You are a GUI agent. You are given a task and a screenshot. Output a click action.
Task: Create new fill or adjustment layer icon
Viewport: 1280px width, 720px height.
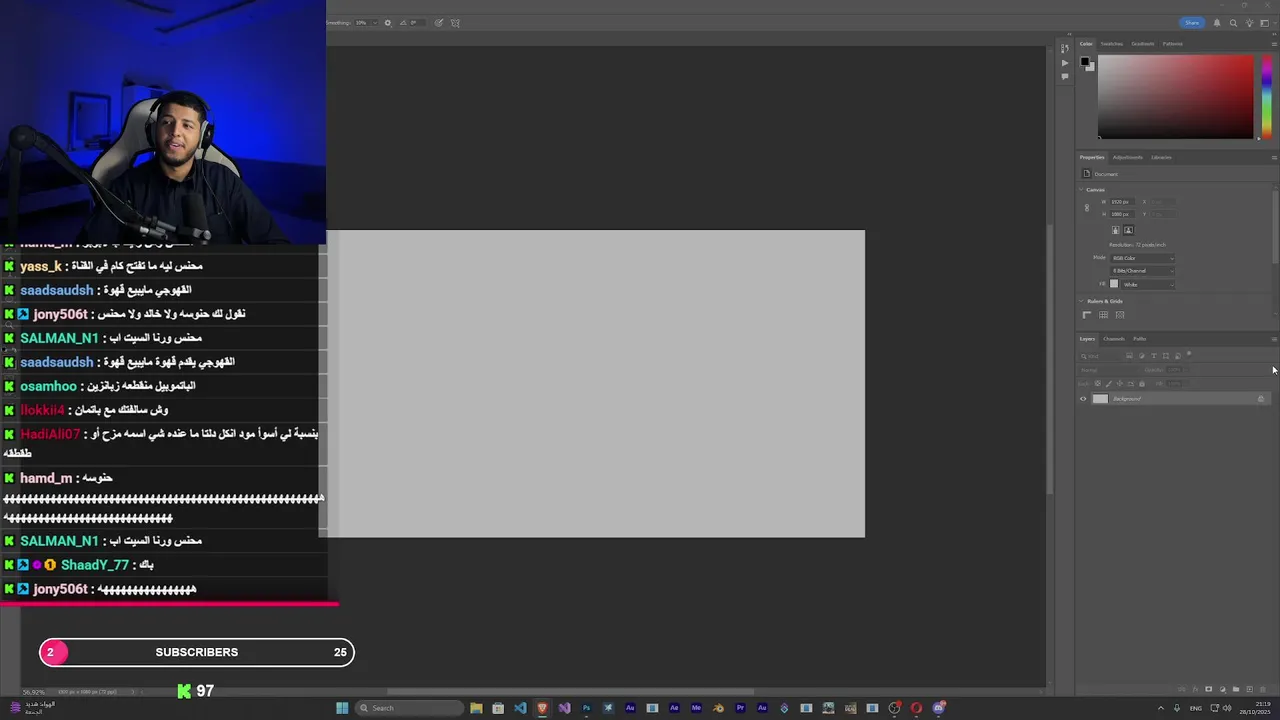click(x=1223, y=689)
